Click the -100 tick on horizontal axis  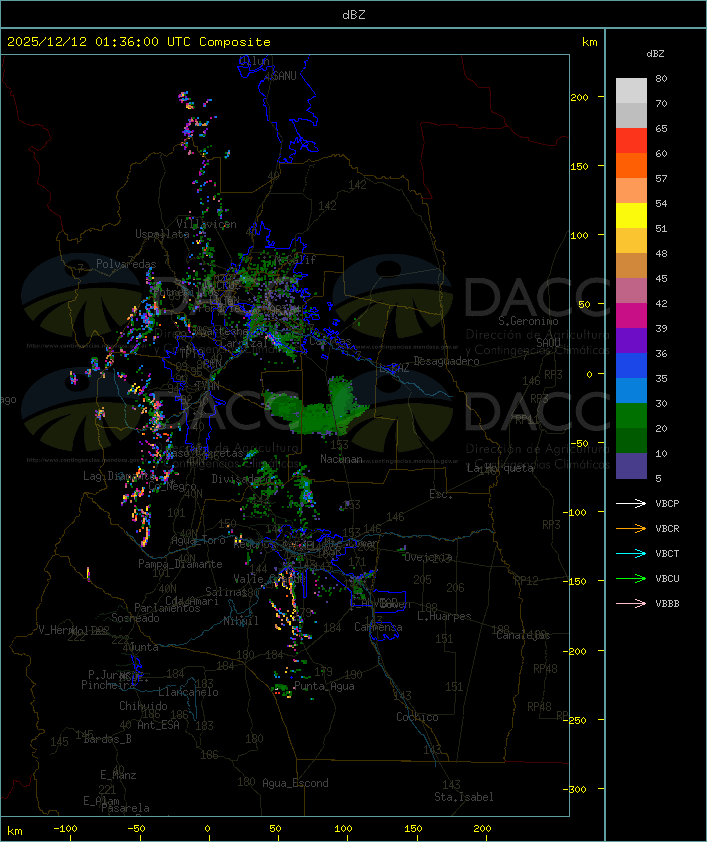(65, 829)
